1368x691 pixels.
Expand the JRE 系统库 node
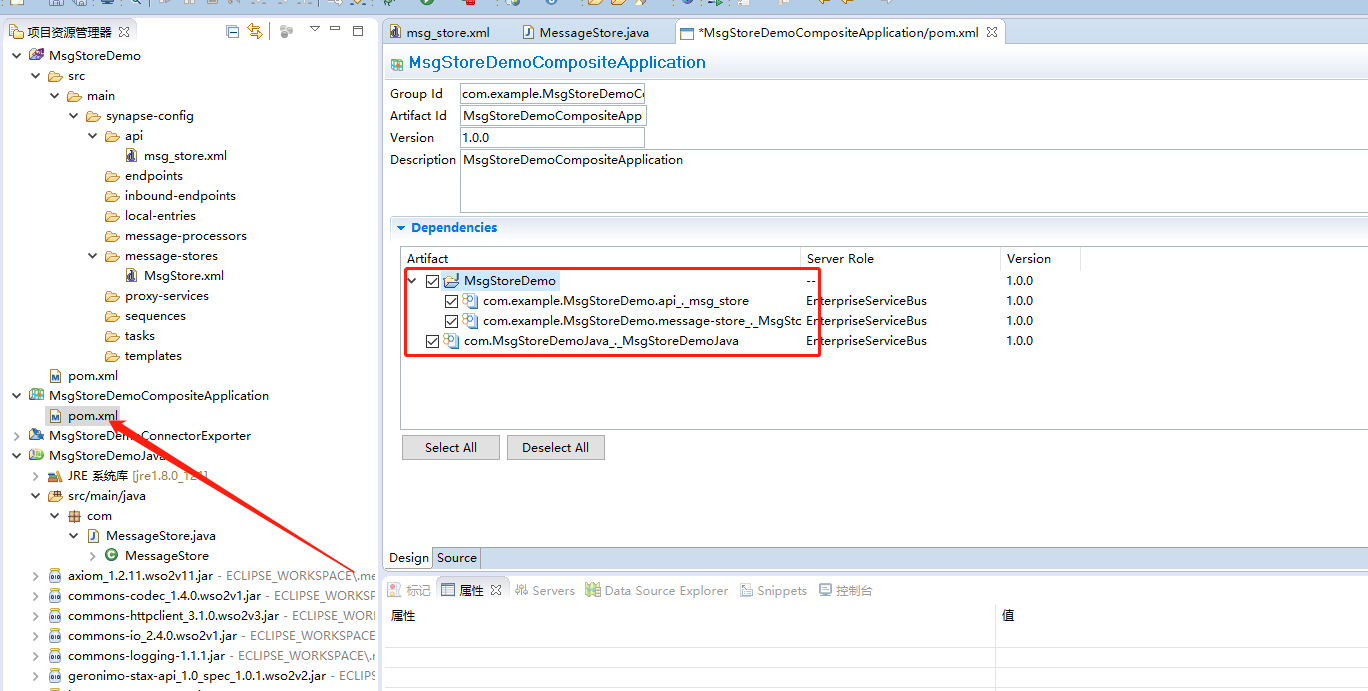(x=35, y=476)
